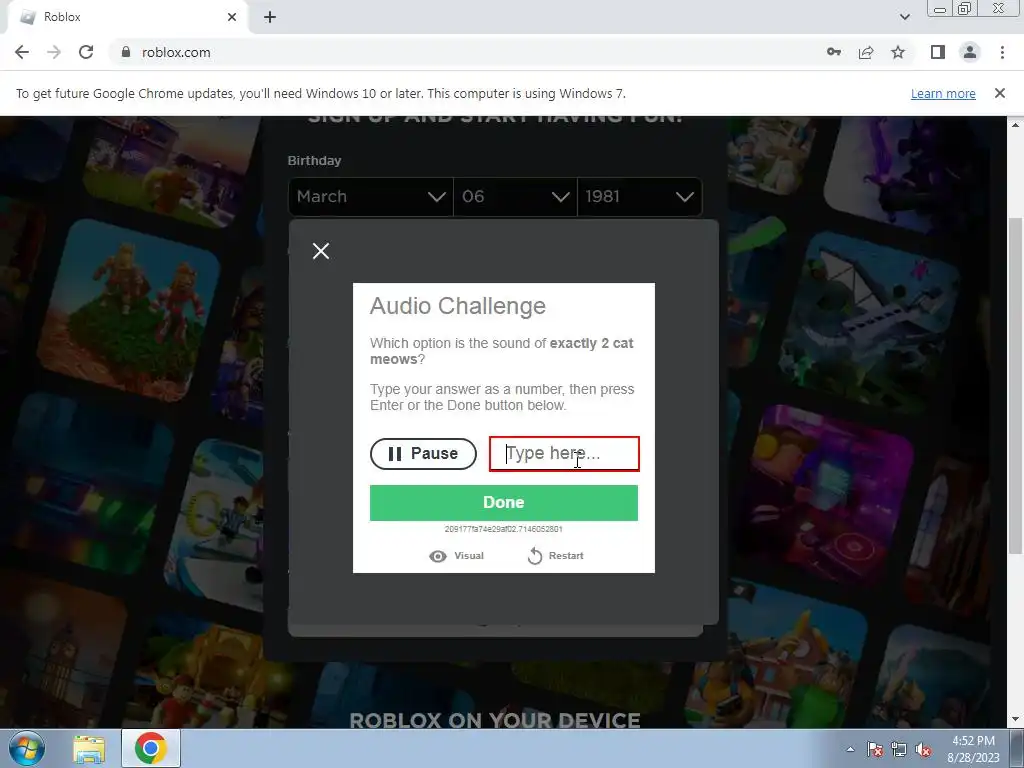This screenshot has height=768, width=1024.
Task: Click scrollbar down arrow
Action: pos(1016,720)
